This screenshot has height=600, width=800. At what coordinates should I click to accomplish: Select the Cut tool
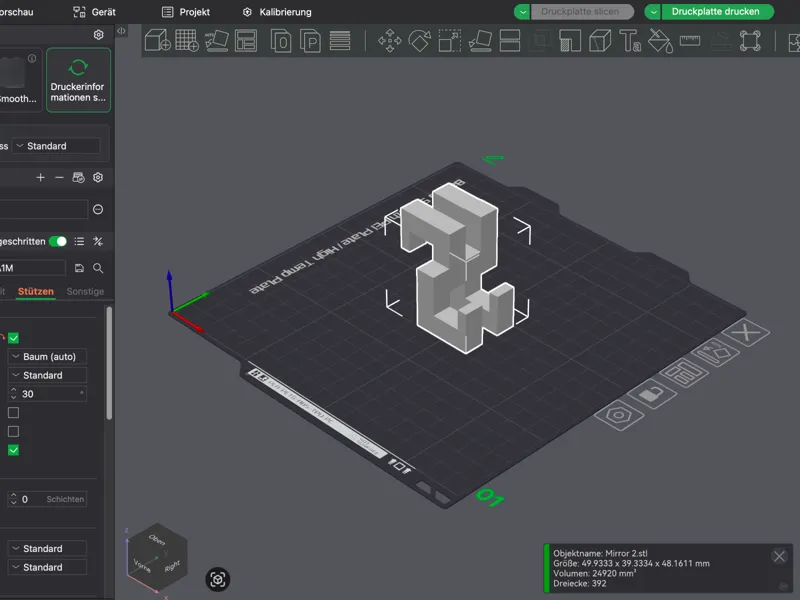pos(510,41)
